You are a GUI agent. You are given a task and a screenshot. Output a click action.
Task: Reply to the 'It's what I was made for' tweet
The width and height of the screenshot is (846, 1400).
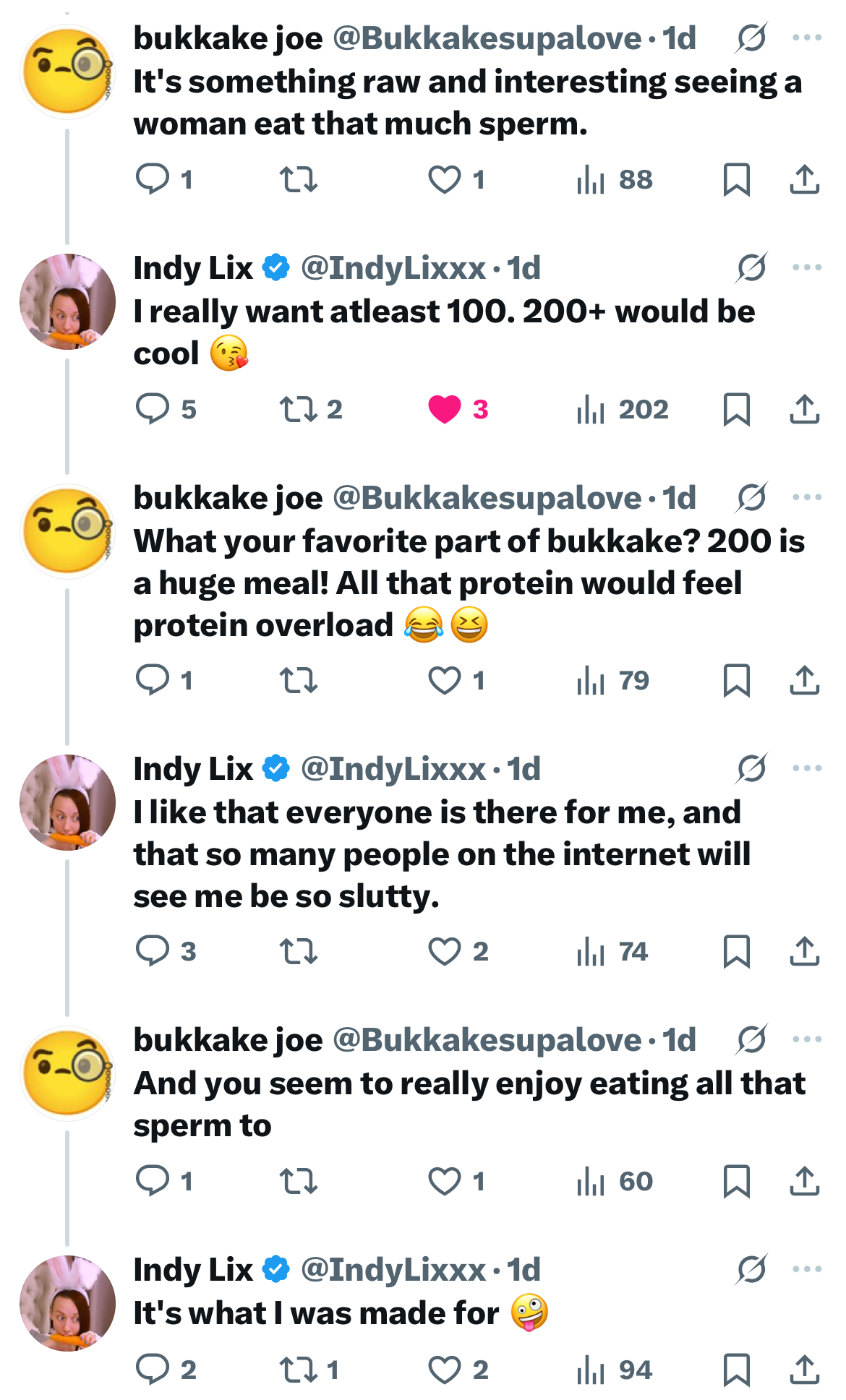pyautogui.click(x=153, y=1369)
